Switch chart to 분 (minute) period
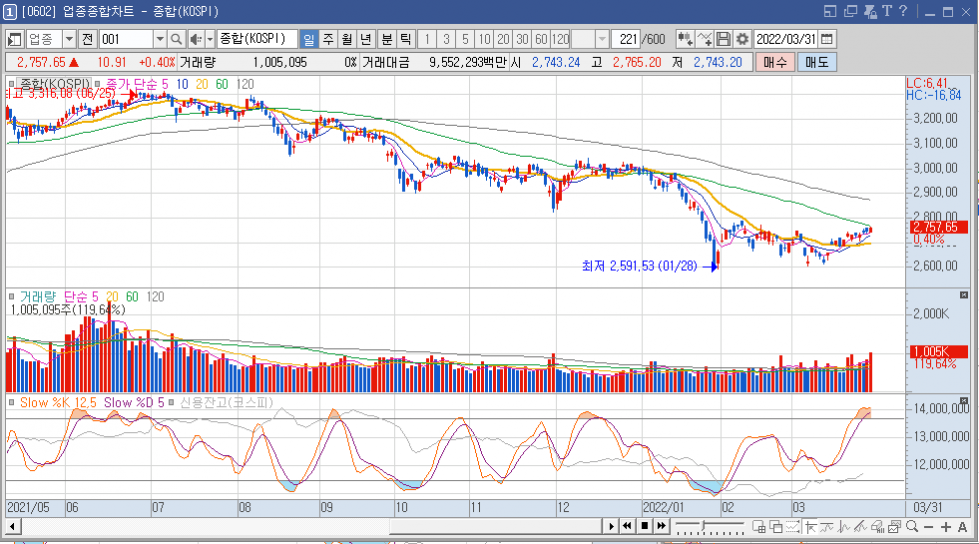Screen dimensions: 979x544 [387, 39]
